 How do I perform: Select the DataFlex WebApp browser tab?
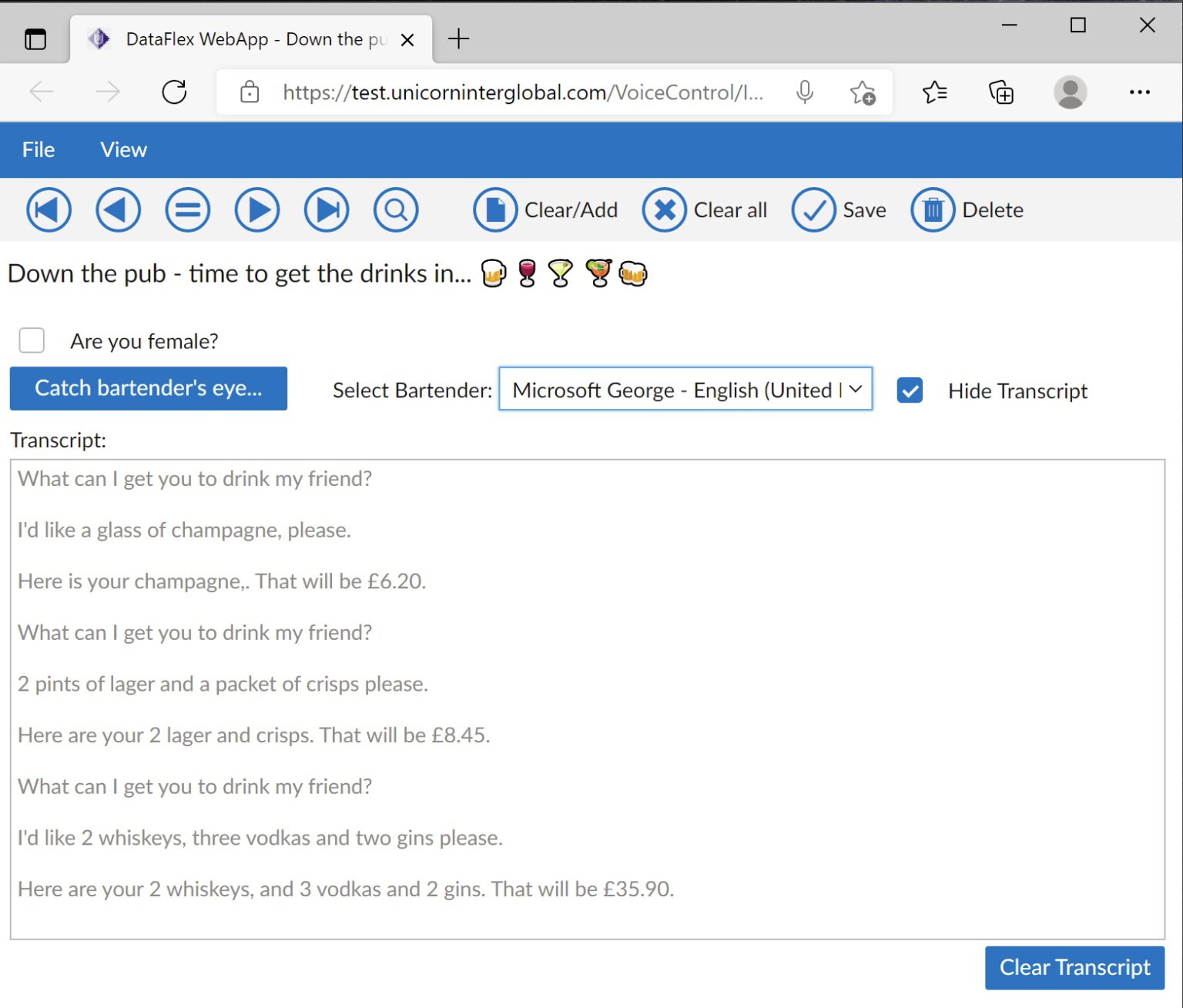pyautogui.click(x=251, y=39)
